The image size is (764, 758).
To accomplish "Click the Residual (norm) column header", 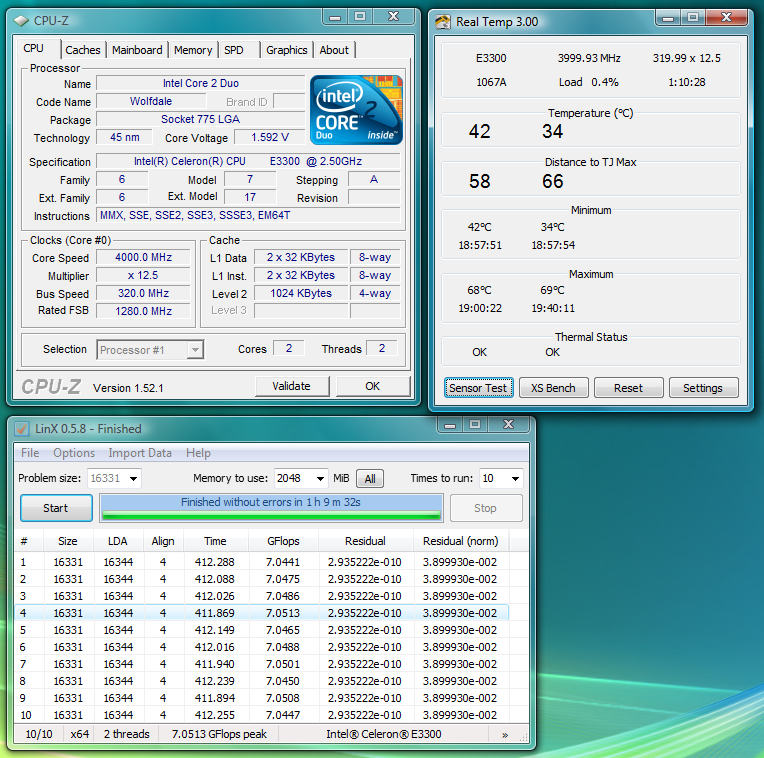I will 460,541.
